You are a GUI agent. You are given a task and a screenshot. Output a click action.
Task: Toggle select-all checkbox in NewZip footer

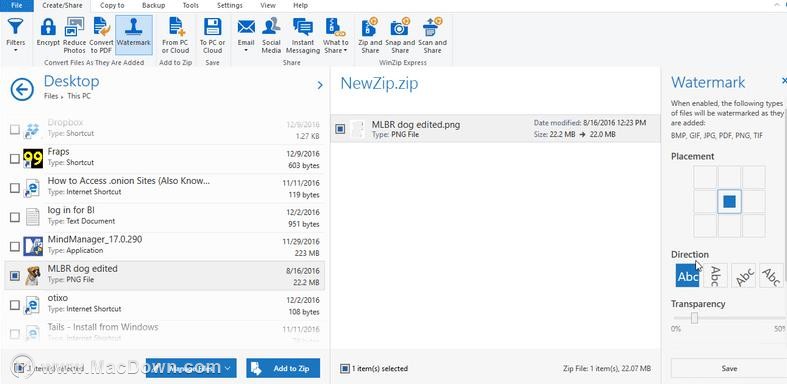tap(345, 368)
